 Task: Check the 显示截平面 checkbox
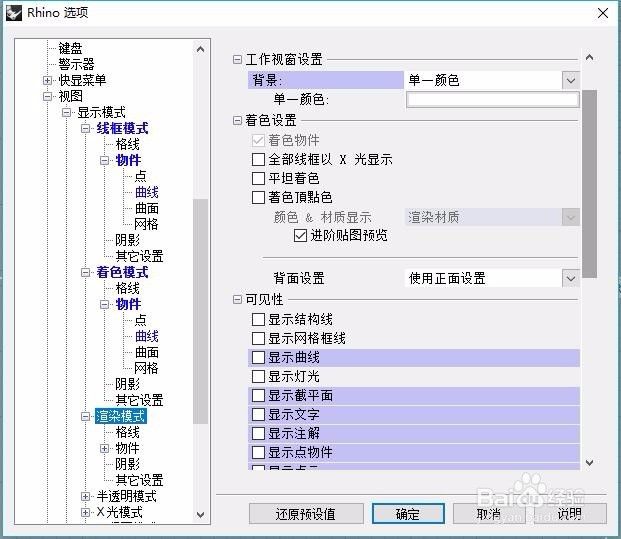pos(258,395)
